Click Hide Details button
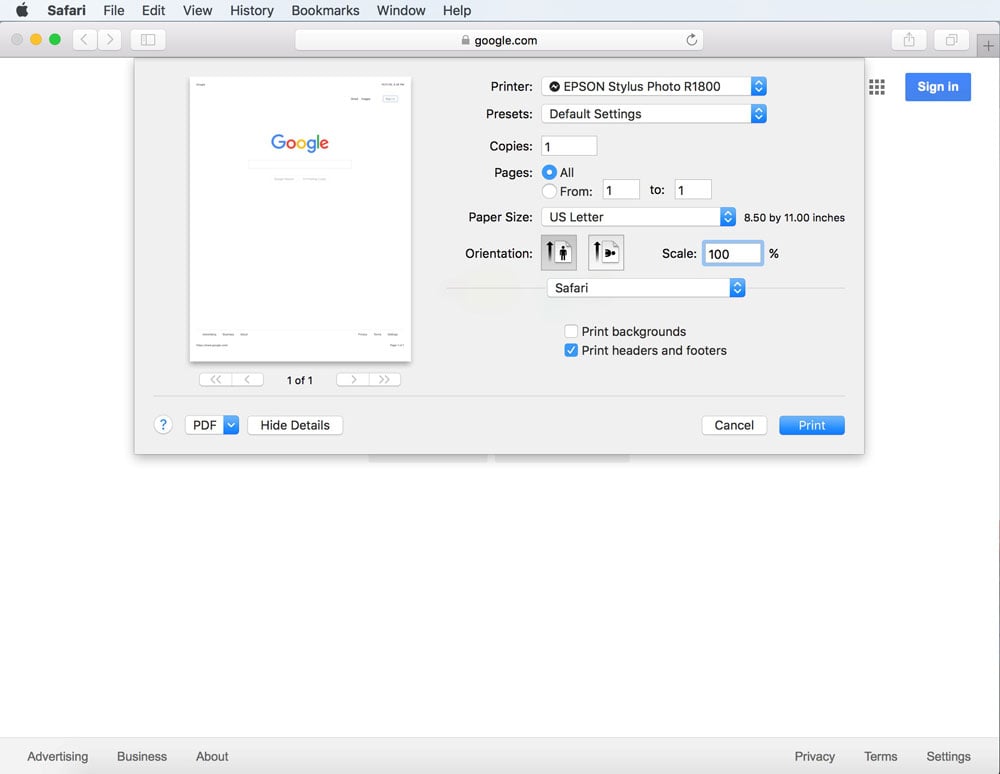 295,425
